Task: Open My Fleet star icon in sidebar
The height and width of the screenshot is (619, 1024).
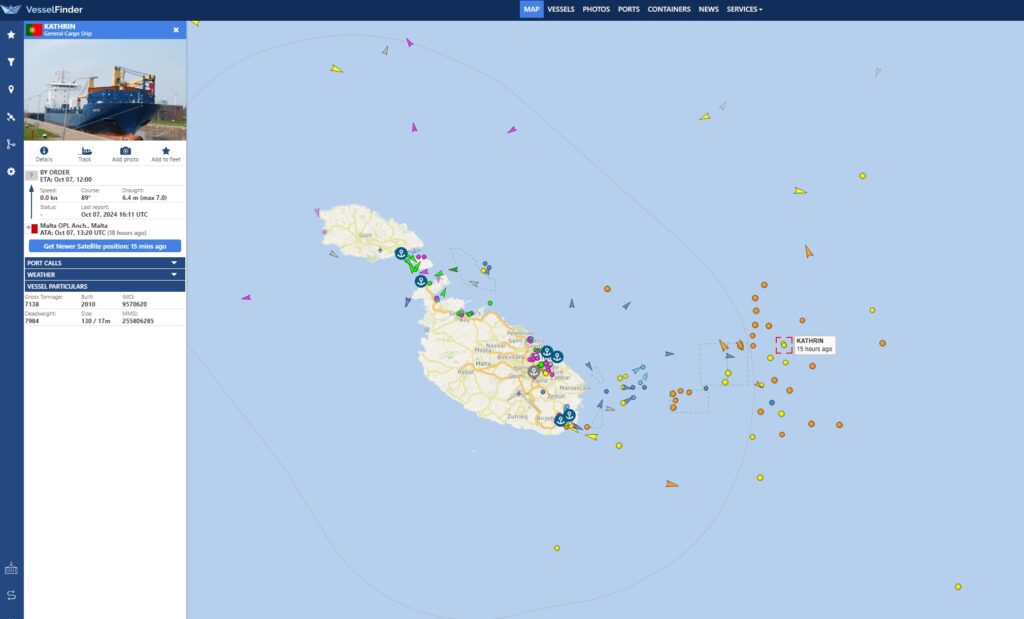Action: [11, 34]
